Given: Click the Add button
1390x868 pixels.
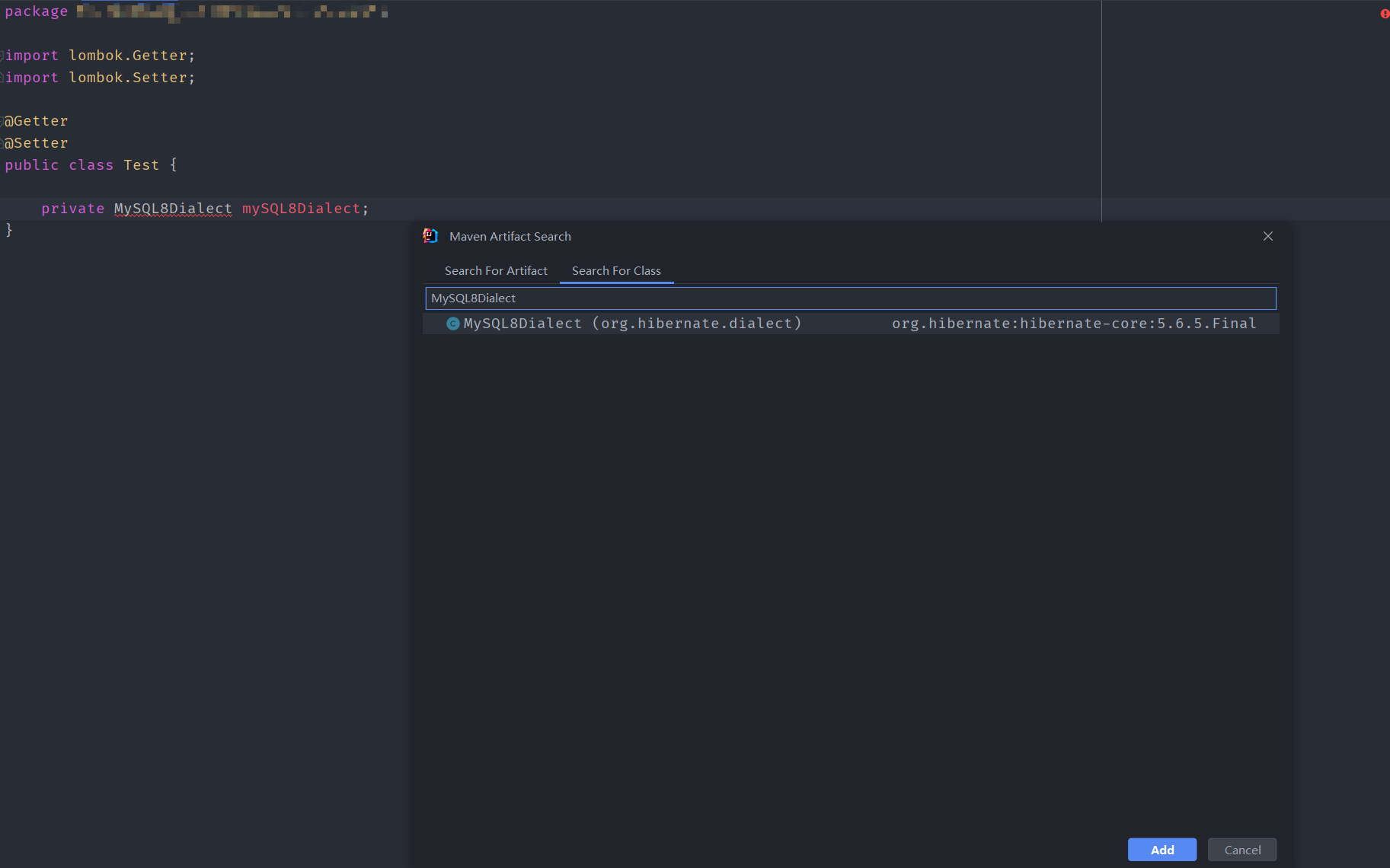Looking at the screenshot, I should (1162, 850).
